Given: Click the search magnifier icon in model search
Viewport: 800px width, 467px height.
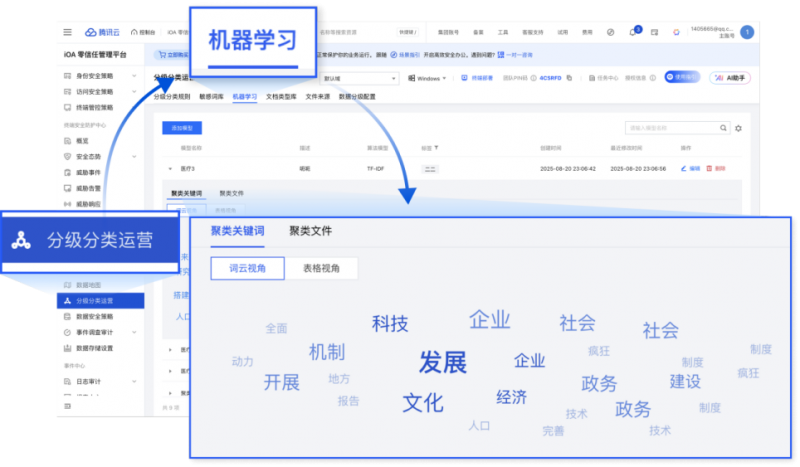Looking at the screenshot, I should coord(724,128).
